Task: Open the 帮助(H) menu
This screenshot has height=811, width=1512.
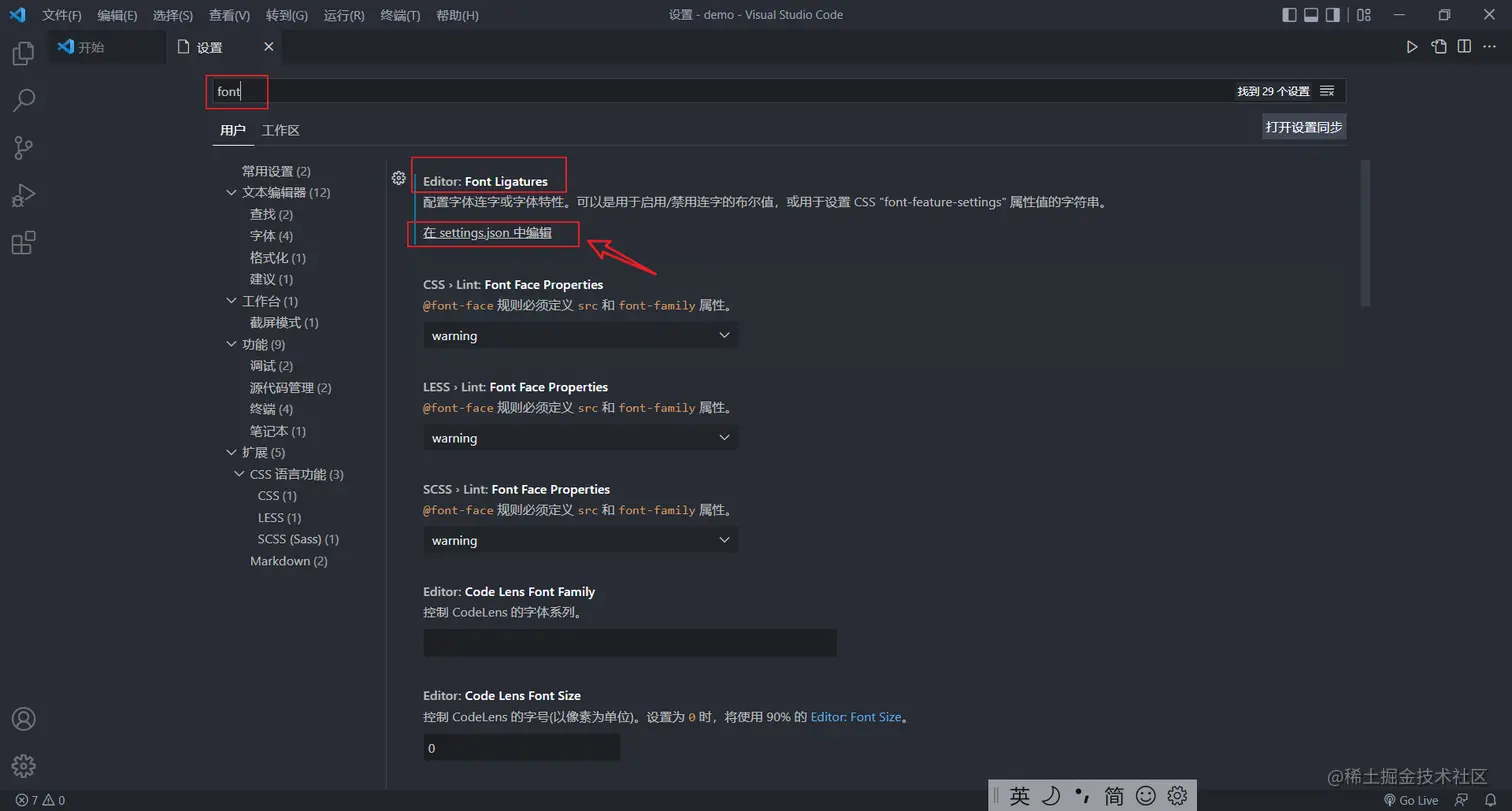Action: (458, 15)
